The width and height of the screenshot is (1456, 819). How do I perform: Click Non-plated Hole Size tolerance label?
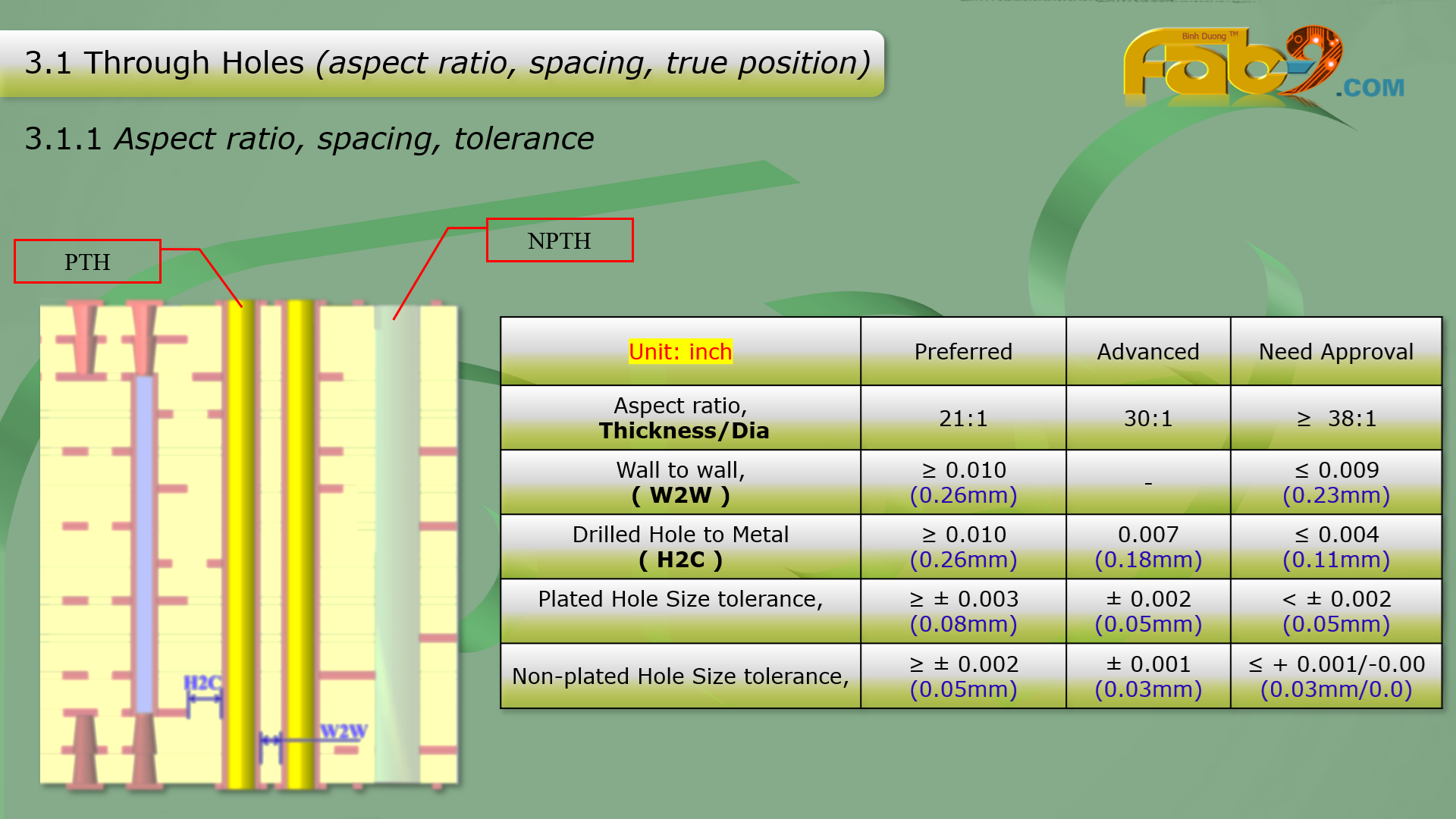[680, 676]
